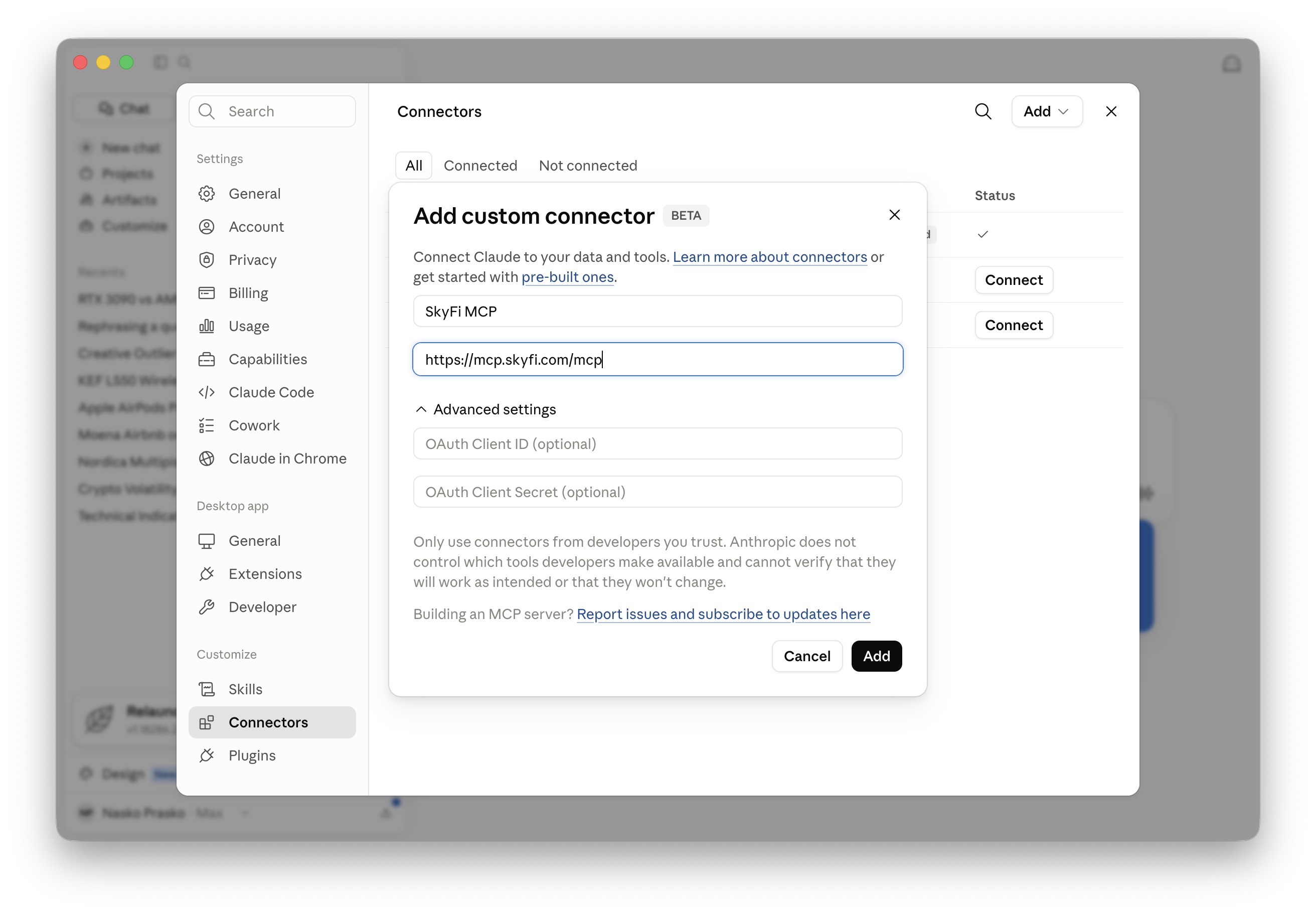Select Extensions under Desktop app
This screenshot has height=915, width=1316.
pyautogui.click(x=272, y=574)
